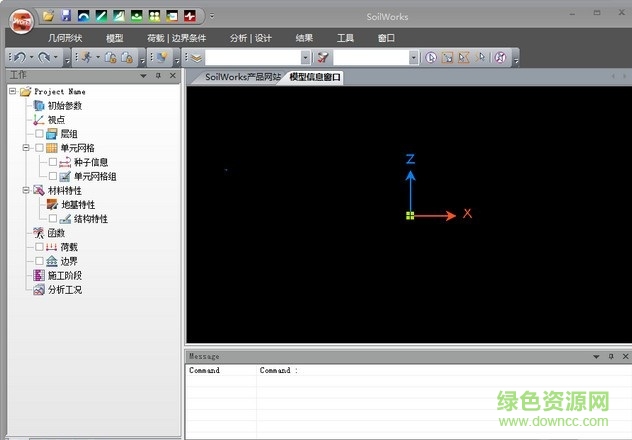Click the open folder icon in quick access toolbar
Viewport: 632px width, 440px height.
48,16
